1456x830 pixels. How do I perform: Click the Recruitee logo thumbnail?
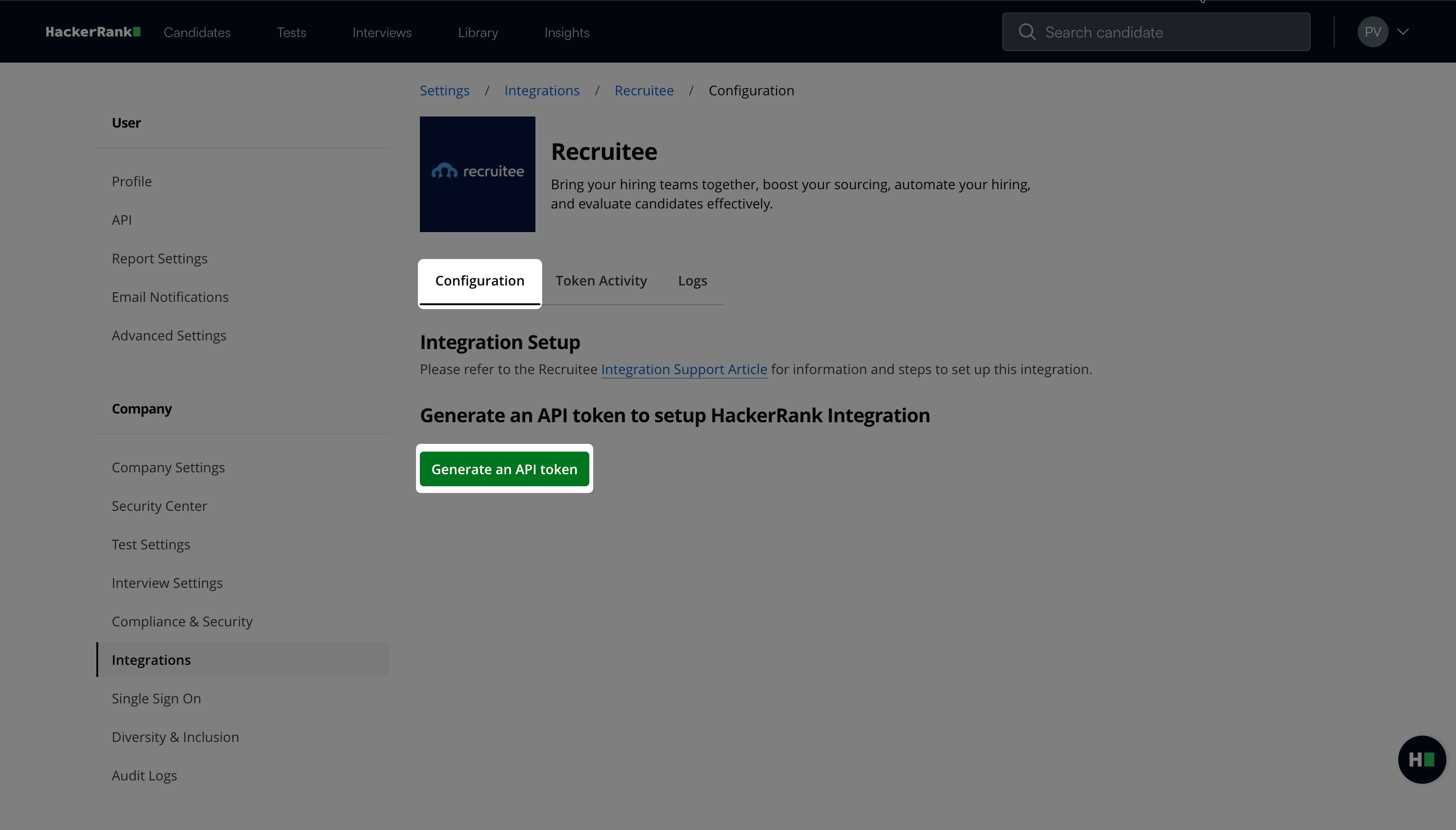click(477, 174)
